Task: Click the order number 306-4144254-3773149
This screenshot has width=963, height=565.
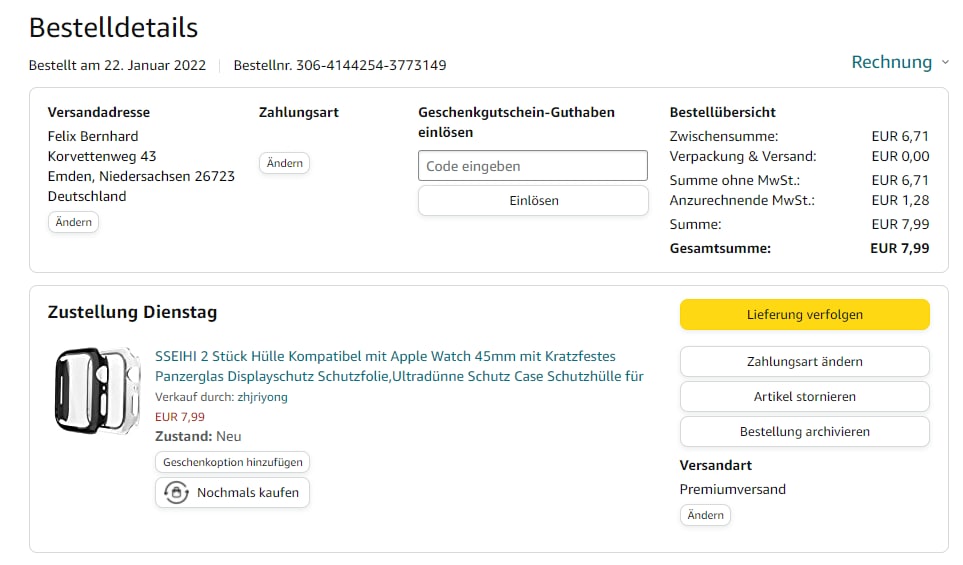Action: pyautogui.click(x=370, y=65)
